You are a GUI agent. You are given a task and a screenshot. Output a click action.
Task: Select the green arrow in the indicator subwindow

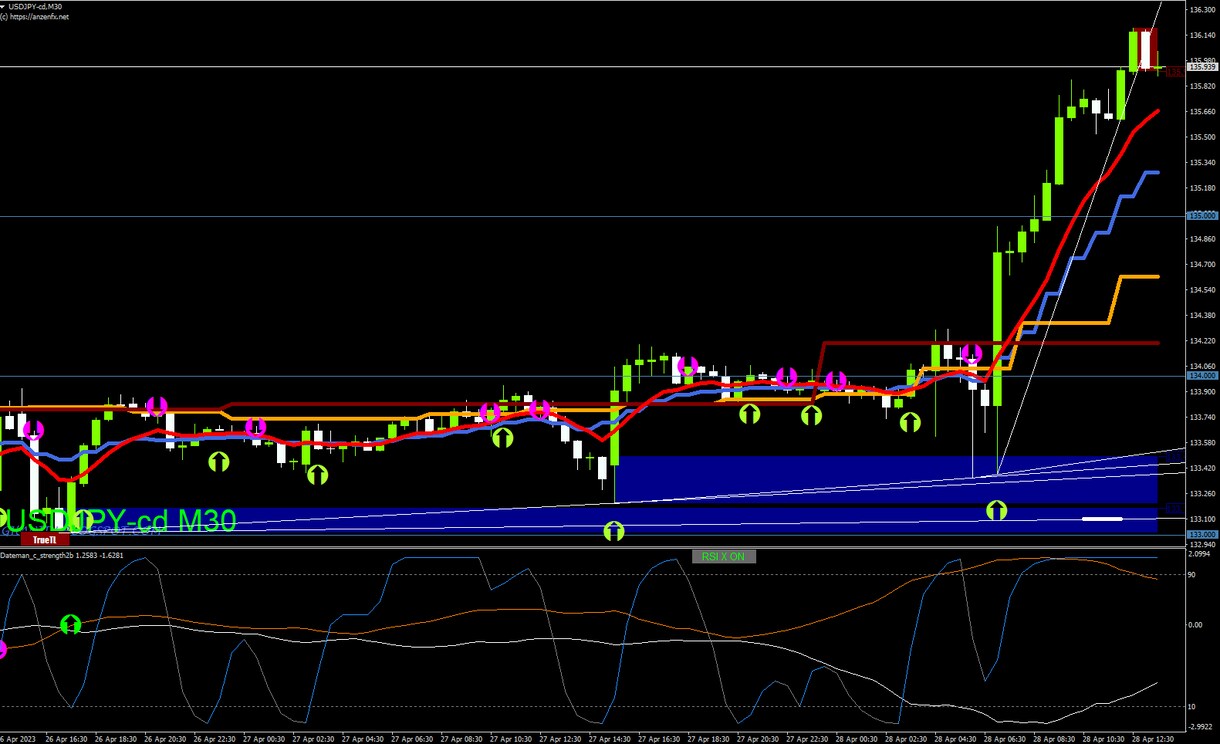pos(70,624)
